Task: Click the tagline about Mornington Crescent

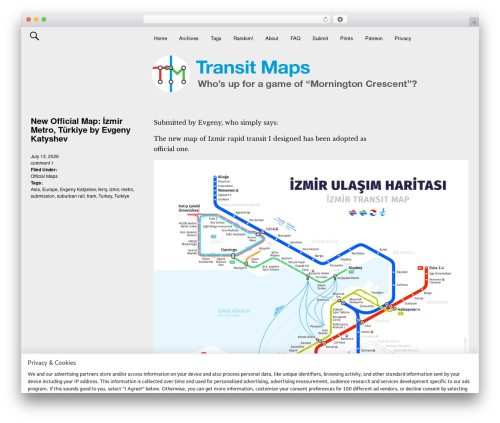Action: coord(307,84)
